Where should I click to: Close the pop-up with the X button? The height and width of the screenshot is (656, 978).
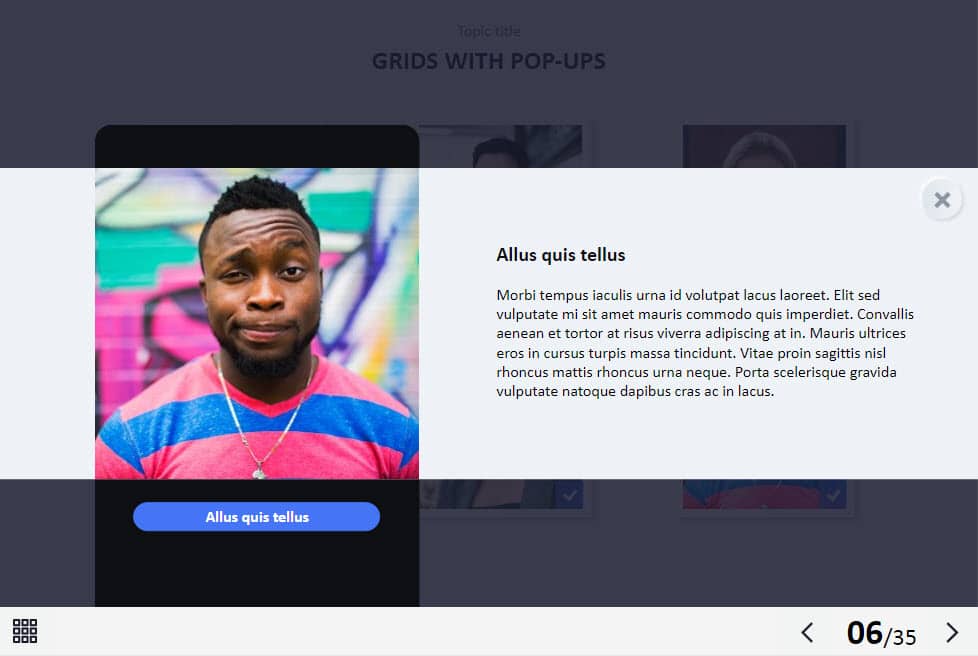coord(942,200)
